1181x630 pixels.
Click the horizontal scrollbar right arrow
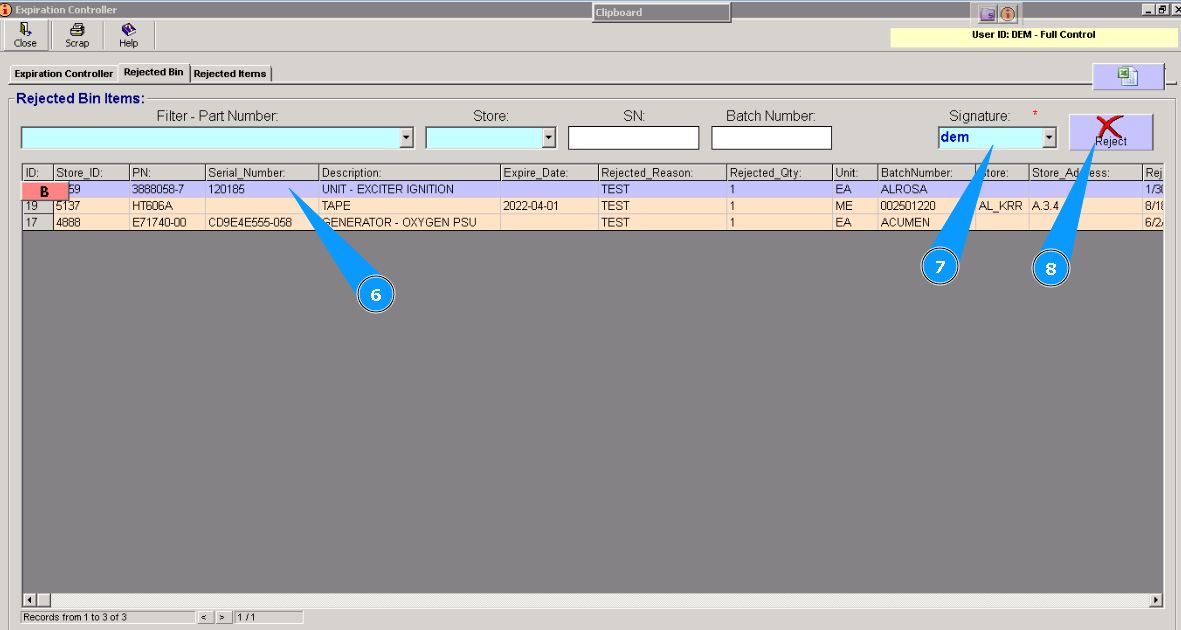tap(1155, 600)
